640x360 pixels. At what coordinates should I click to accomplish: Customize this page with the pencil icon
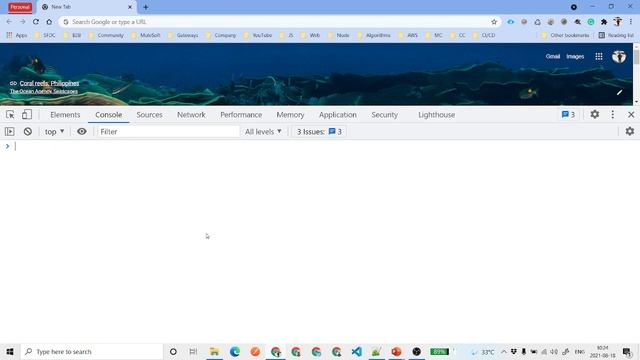[x=619, y=93]
